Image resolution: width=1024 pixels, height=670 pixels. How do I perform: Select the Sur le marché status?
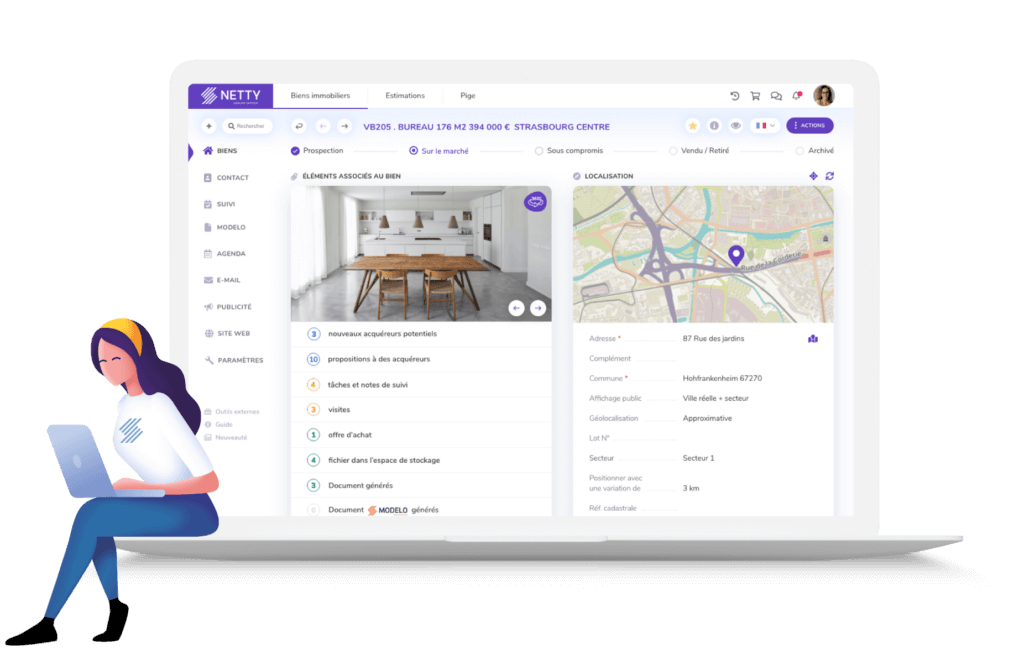[x=438, y=151]
